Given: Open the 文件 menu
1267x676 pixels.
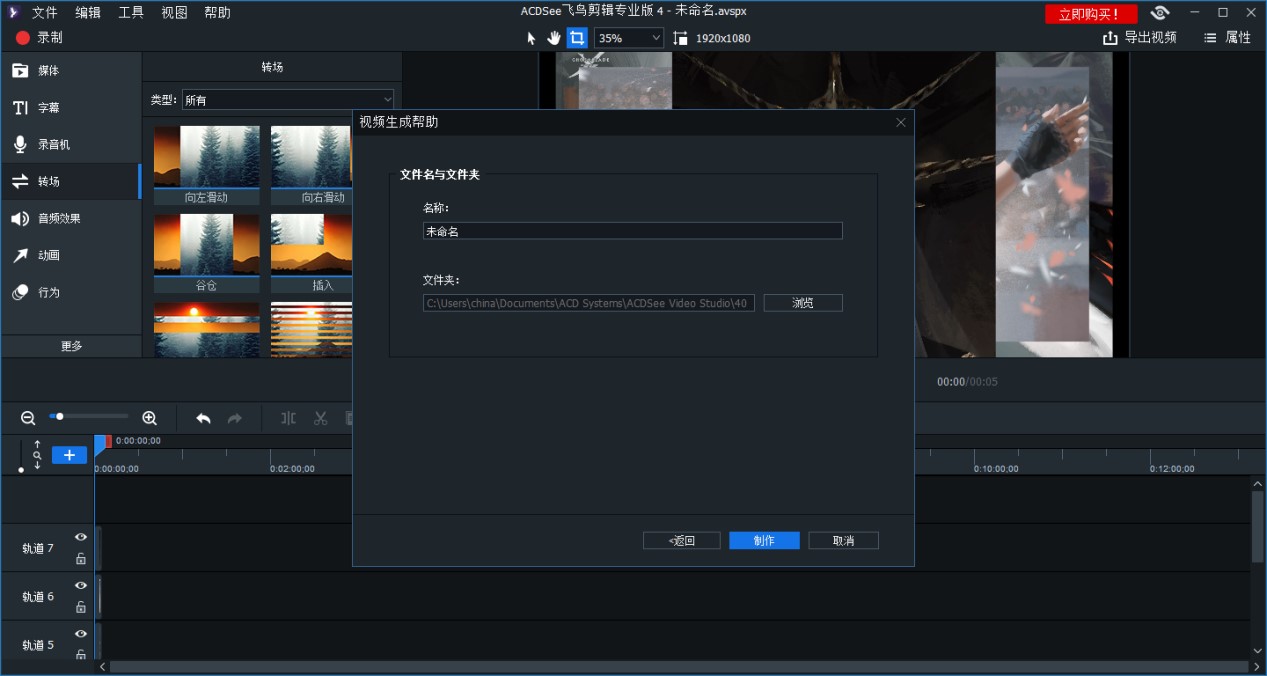Looking at the screenshot, I should pos(45,12).
